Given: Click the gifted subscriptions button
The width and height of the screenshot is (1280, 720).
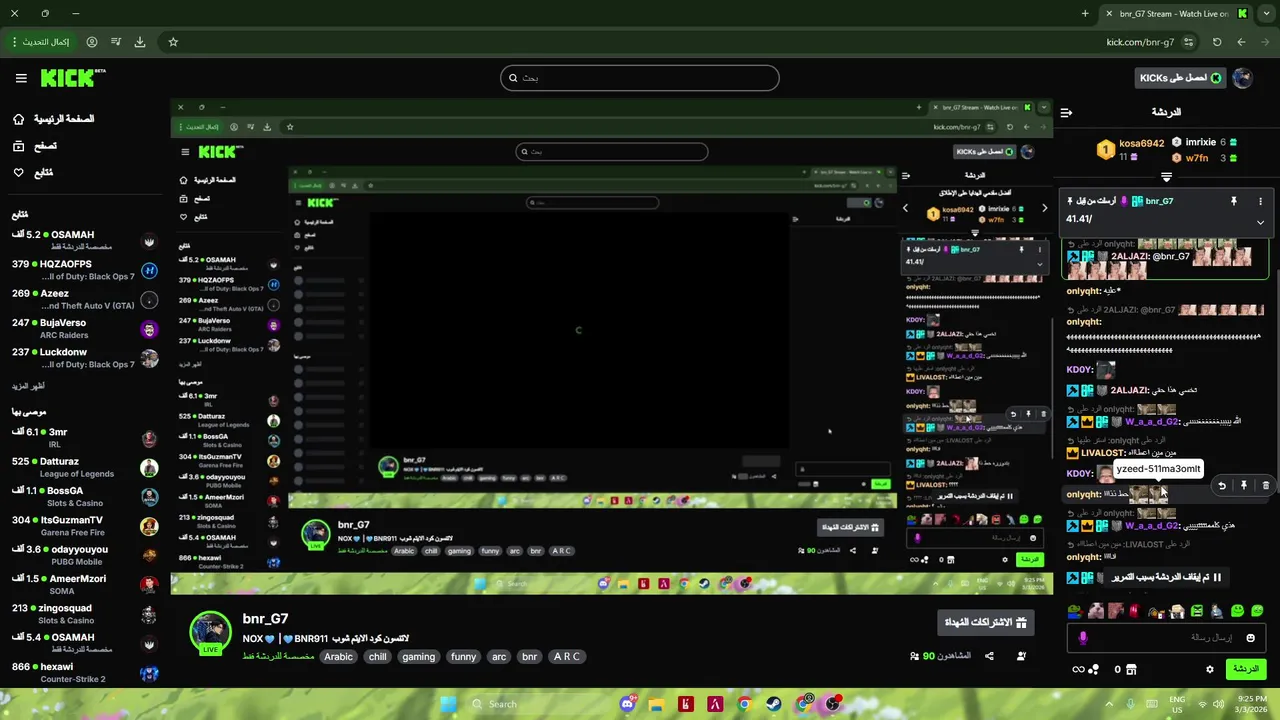Looking at the screenshot, I should (x=986, y=622).
